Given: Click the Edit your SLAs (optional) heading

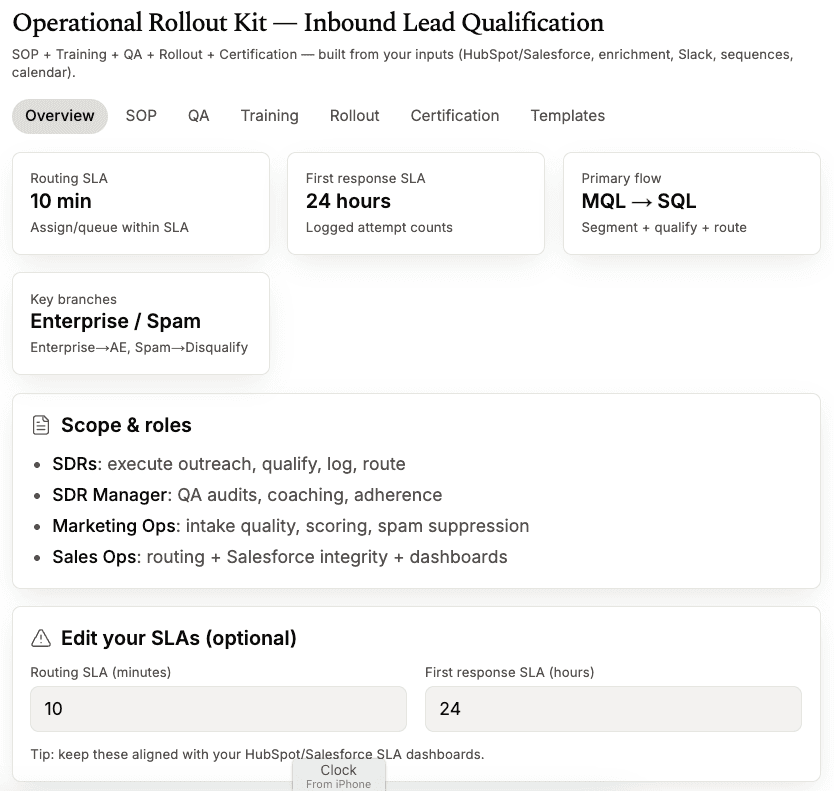Looking at the screenshot, I should (x=179, y=638).
